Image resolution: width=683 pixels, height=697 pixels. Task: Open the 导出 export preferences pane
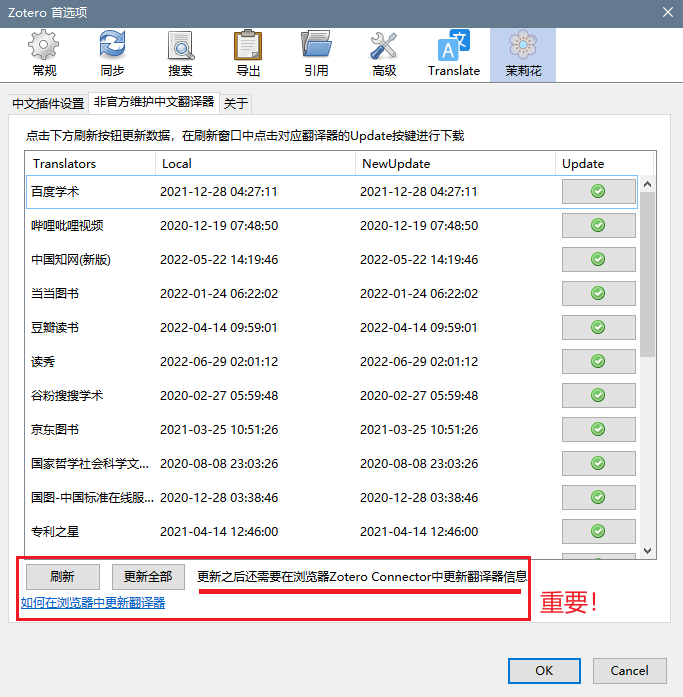[x=248, y=54]
